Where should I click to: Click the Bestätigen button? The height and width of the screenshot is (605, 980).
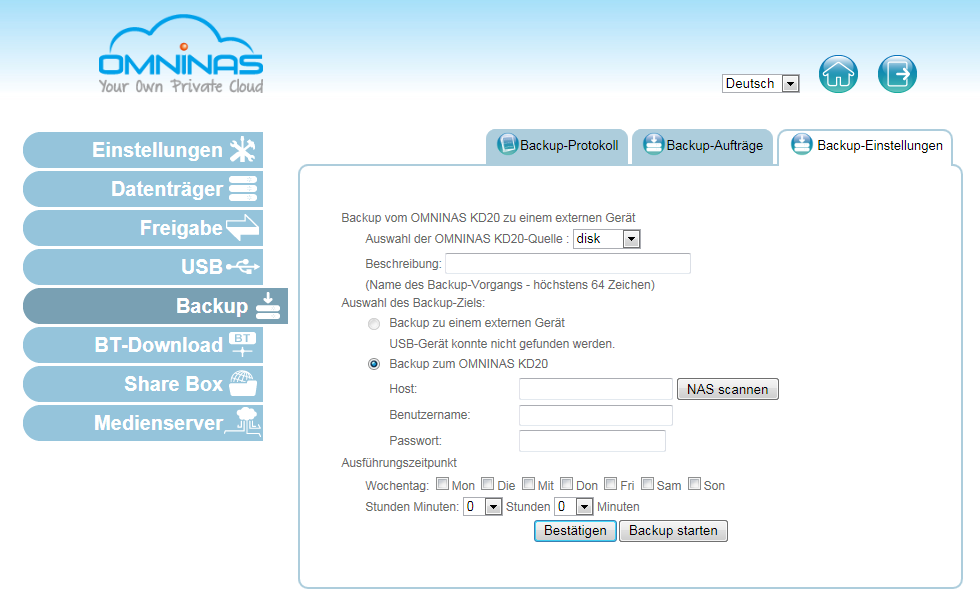point(575,531)
